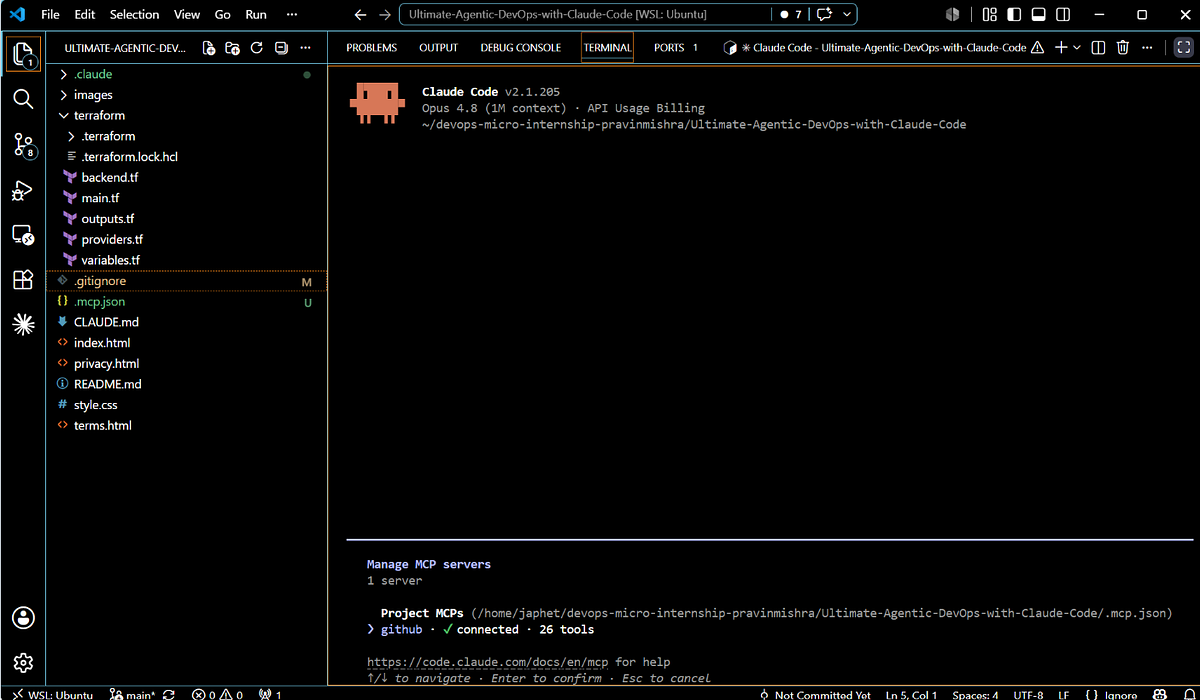Open the Run menu

pyautogui.click(x=256, y=15)
